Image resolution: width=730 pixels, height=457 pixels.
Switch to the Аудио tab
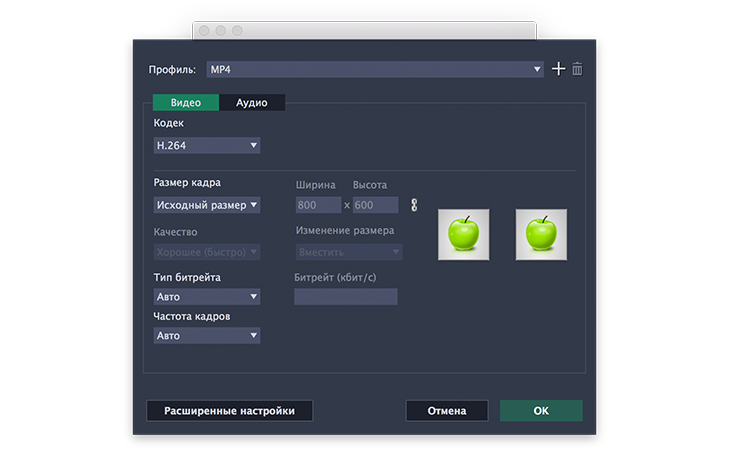(251, 102)
